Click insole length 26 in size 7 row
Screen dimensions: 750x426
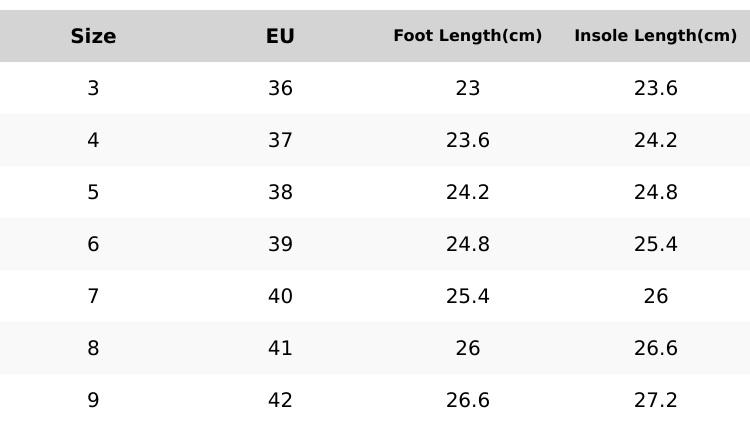pos(655,297)
